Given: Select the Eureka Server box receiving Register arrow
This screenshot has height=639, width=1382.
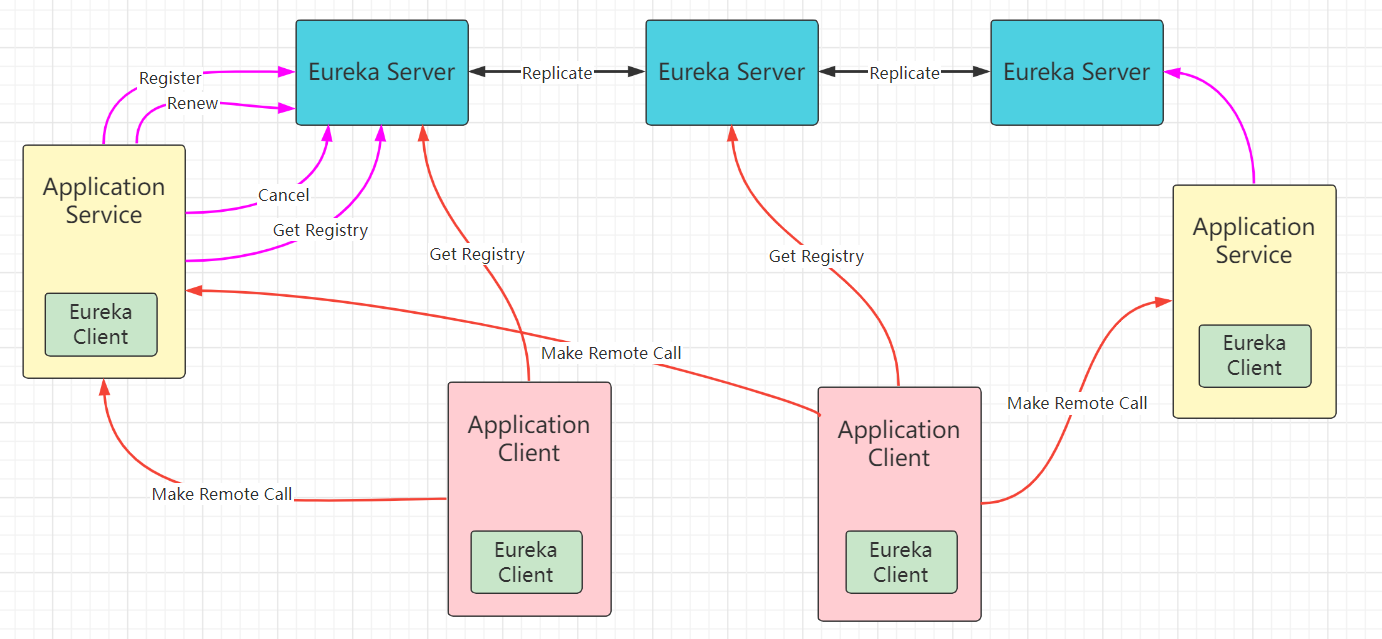Looking at the screenshot, I should 382,72.
